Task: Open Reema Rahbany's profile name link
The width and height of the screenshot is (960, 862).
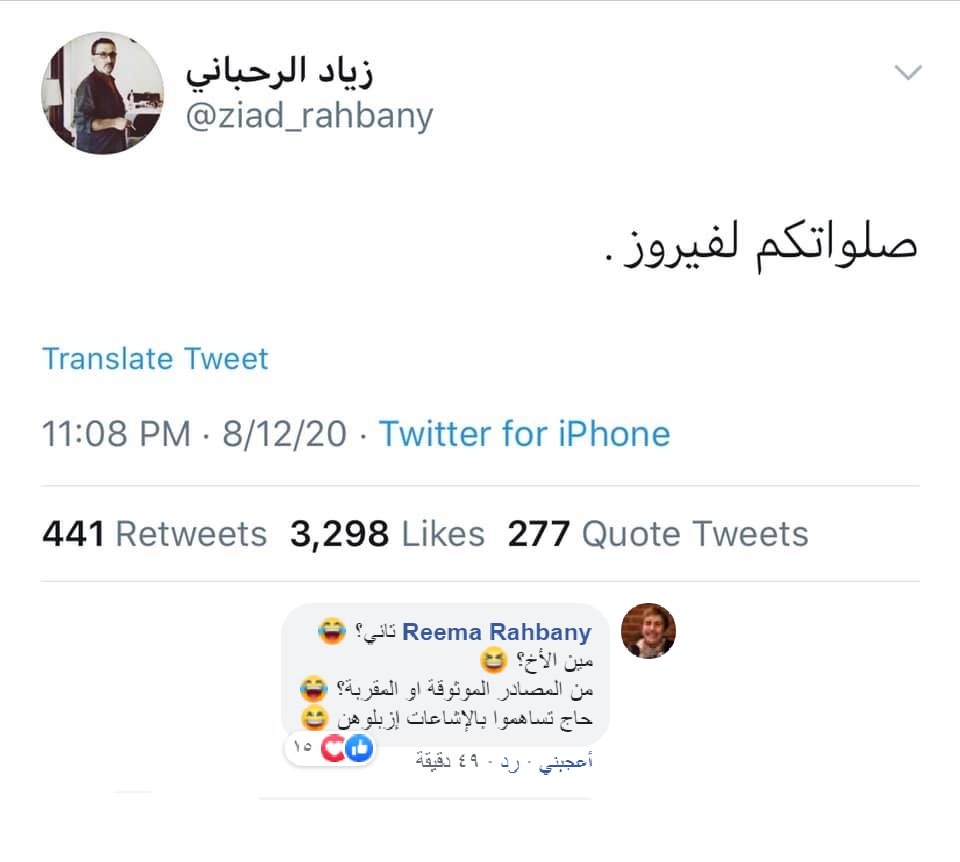Action: (x=497, y=632)
